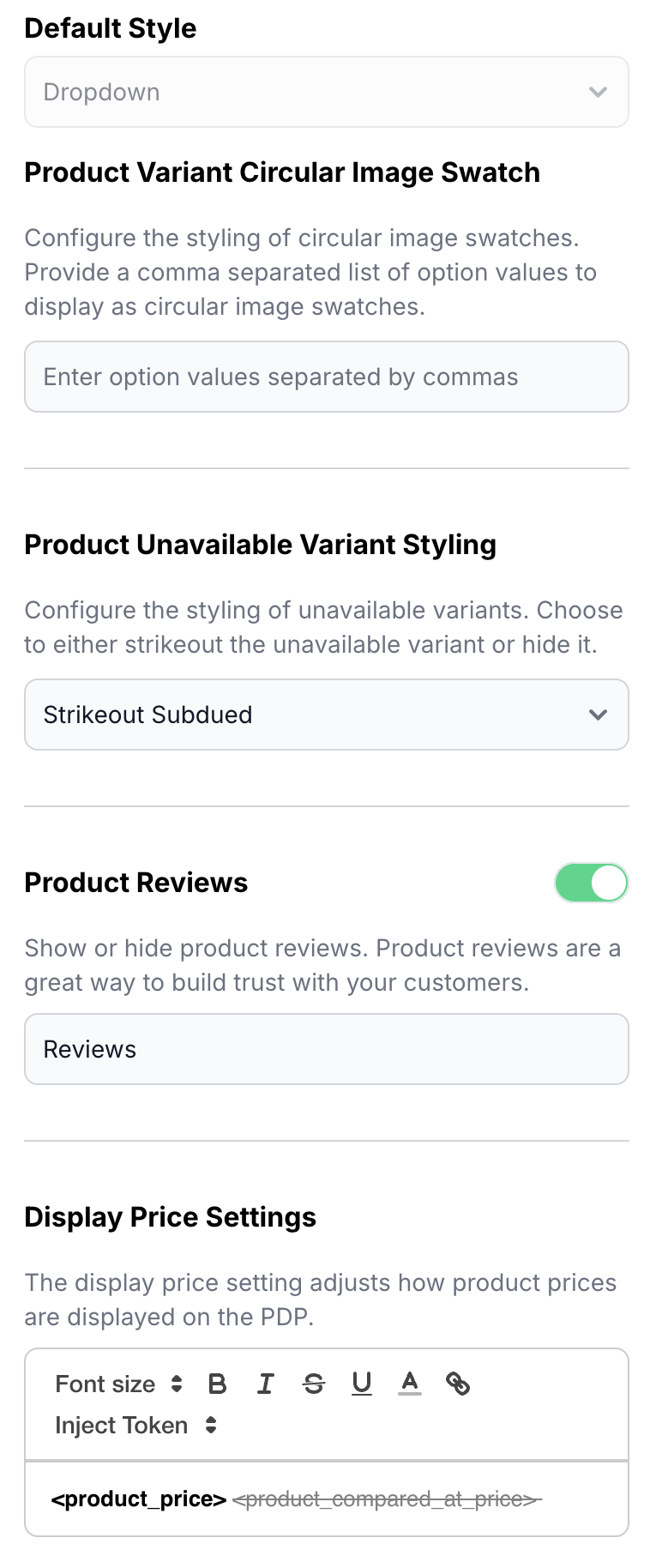This screenshot has width=650, height=1568.
Task: Focus the option values input field
Action: click(x=326, y=377)
